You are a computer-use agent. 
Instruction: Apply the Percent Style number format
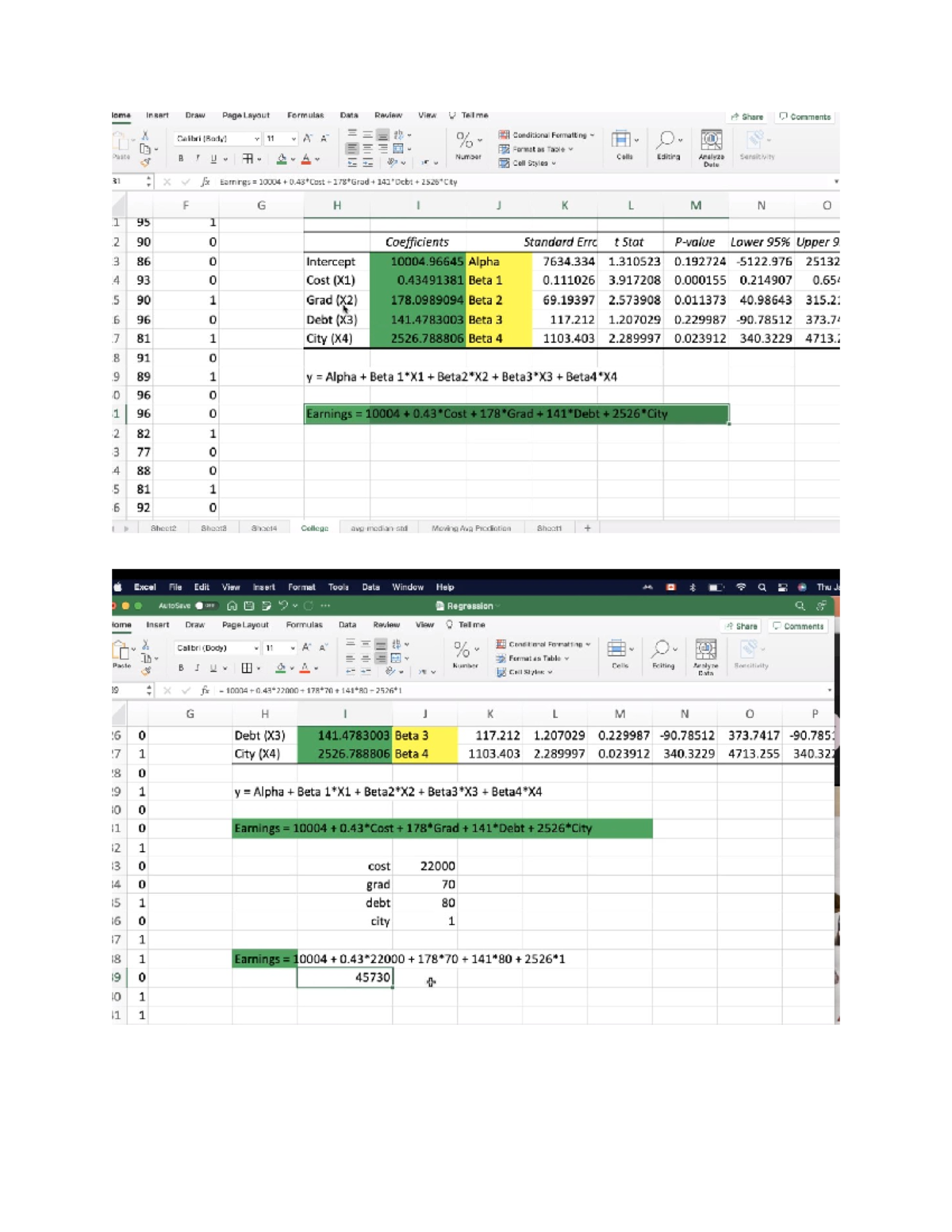(464, 140)
